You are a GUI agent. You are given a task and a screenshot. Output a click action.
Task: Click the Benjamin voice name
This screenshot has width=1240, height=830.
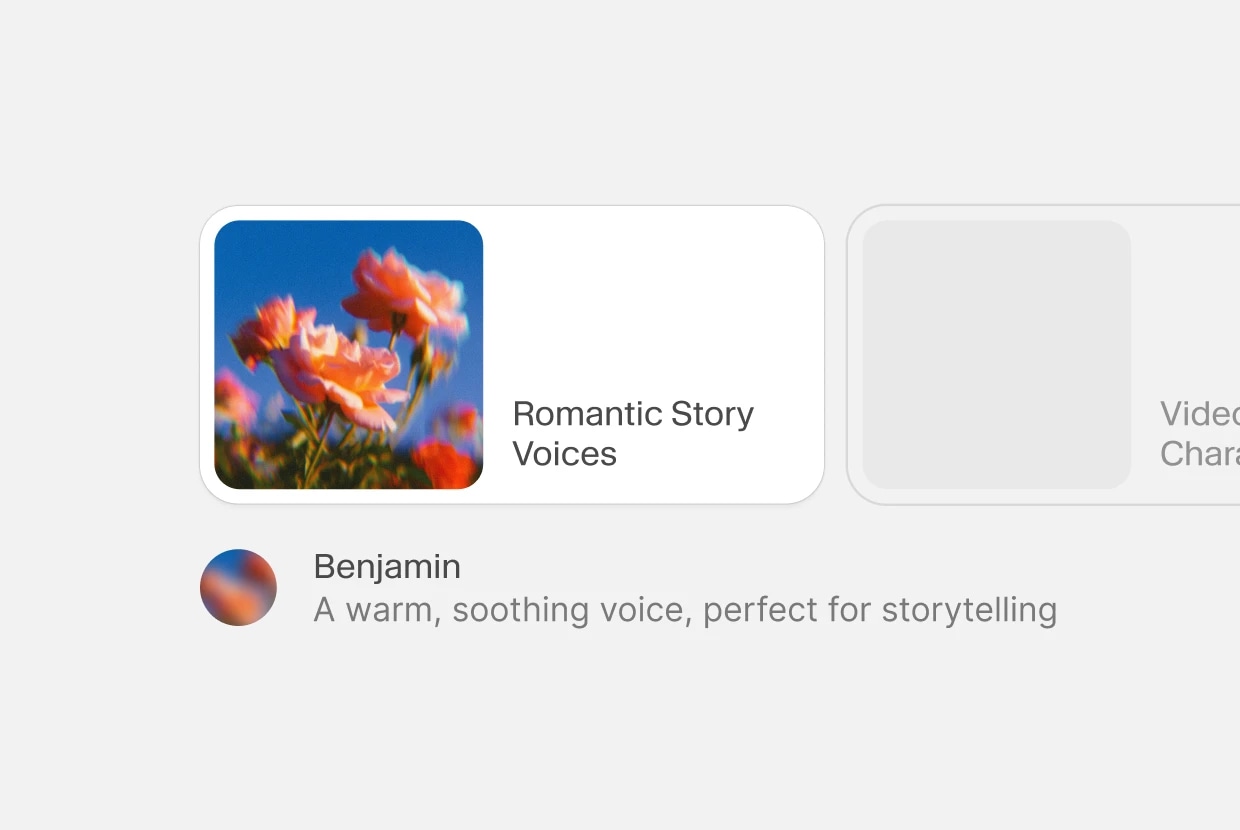386,566
